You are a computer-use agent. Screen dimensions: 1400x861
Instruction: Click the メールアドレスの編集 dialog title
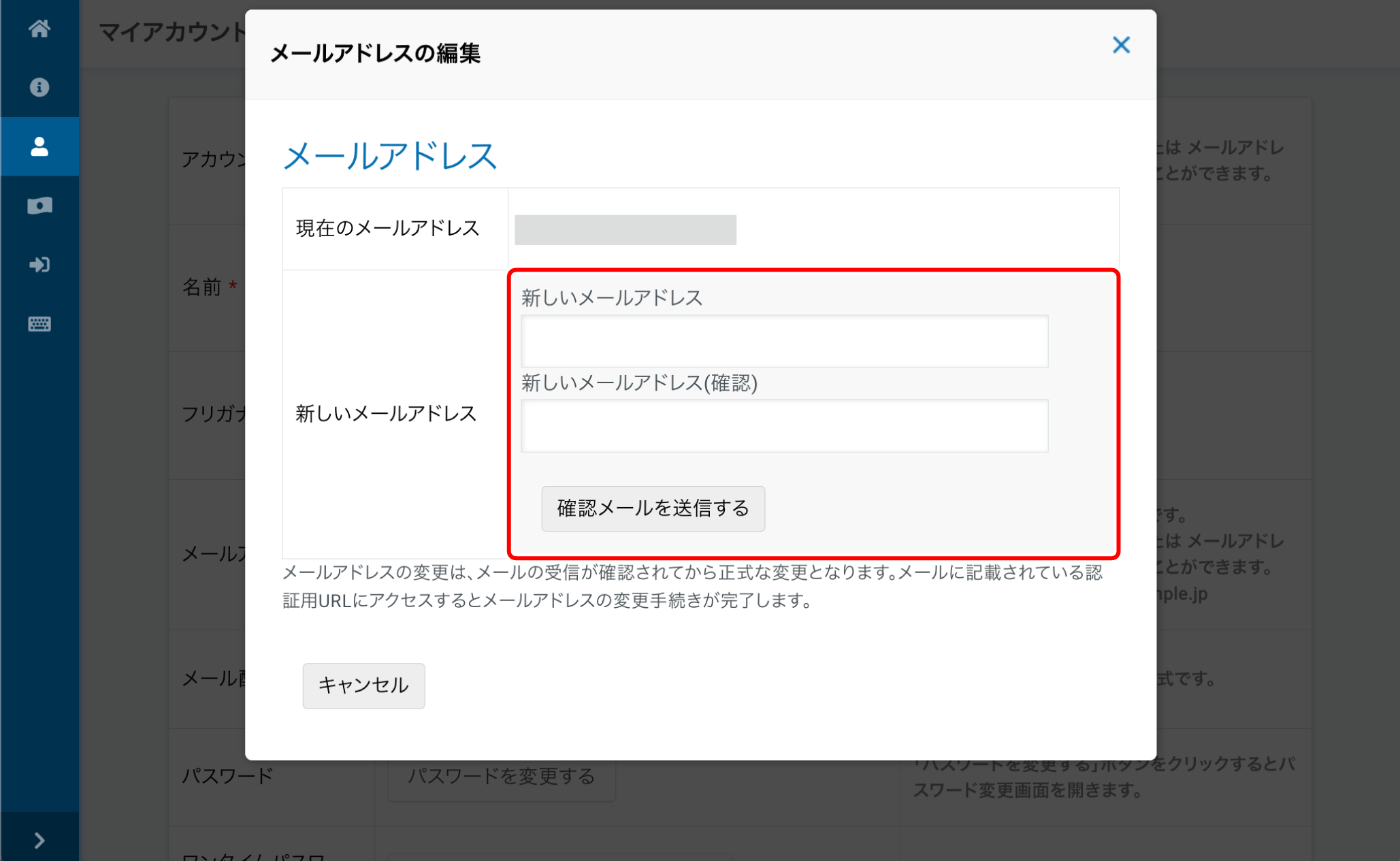[x=375, y=53]
